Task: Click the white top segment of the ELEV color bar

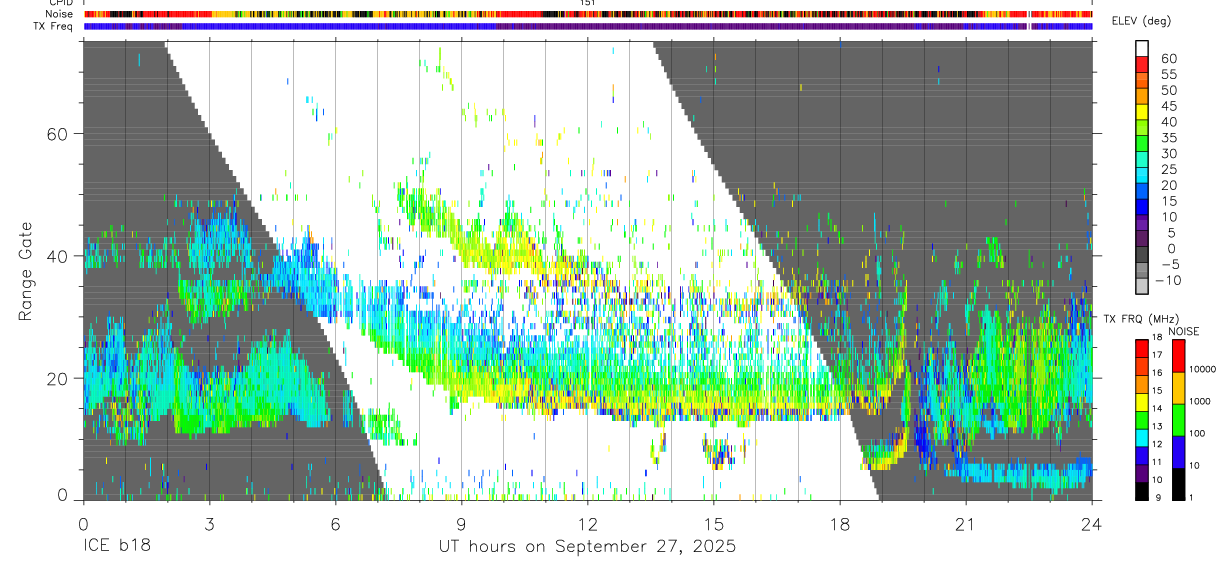Action: pos(1142,48)
